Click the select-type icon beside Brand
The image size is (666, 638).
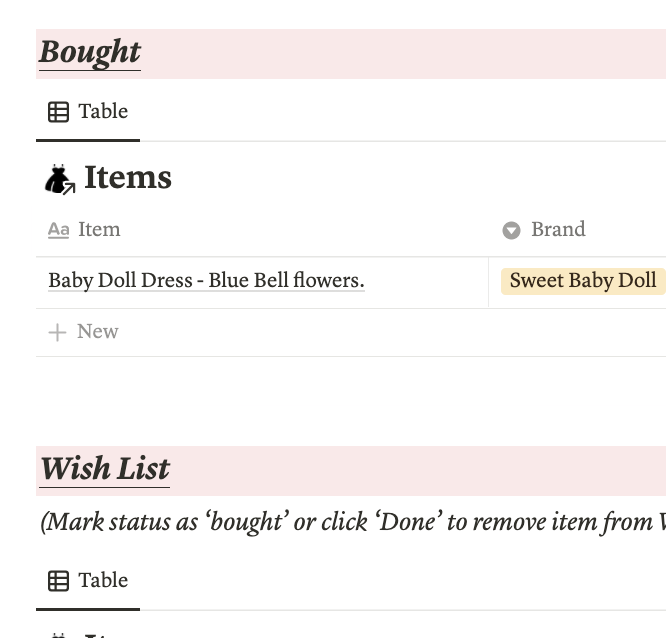point(511,231)
